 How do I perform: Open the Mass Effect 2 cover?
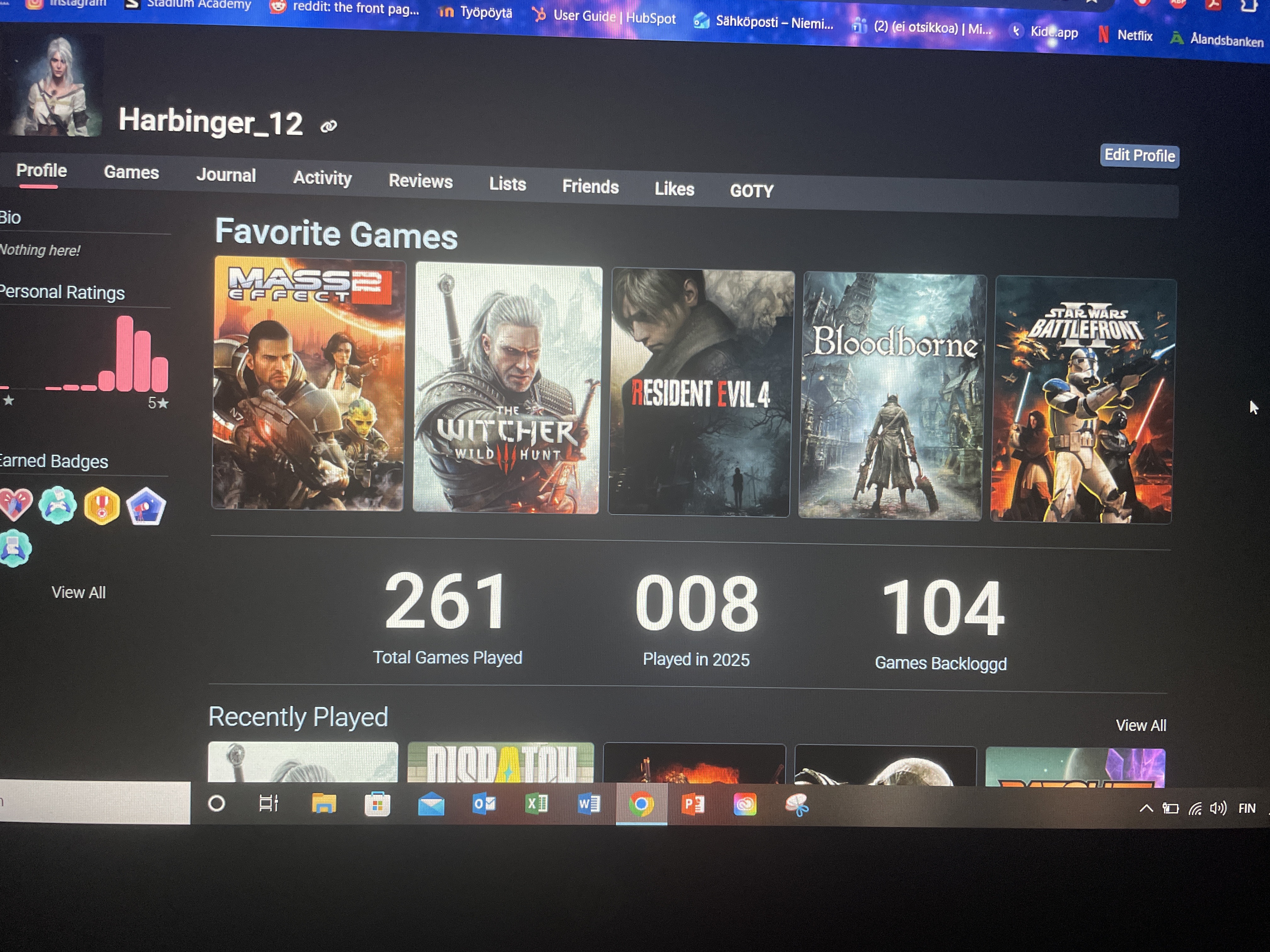308,383
